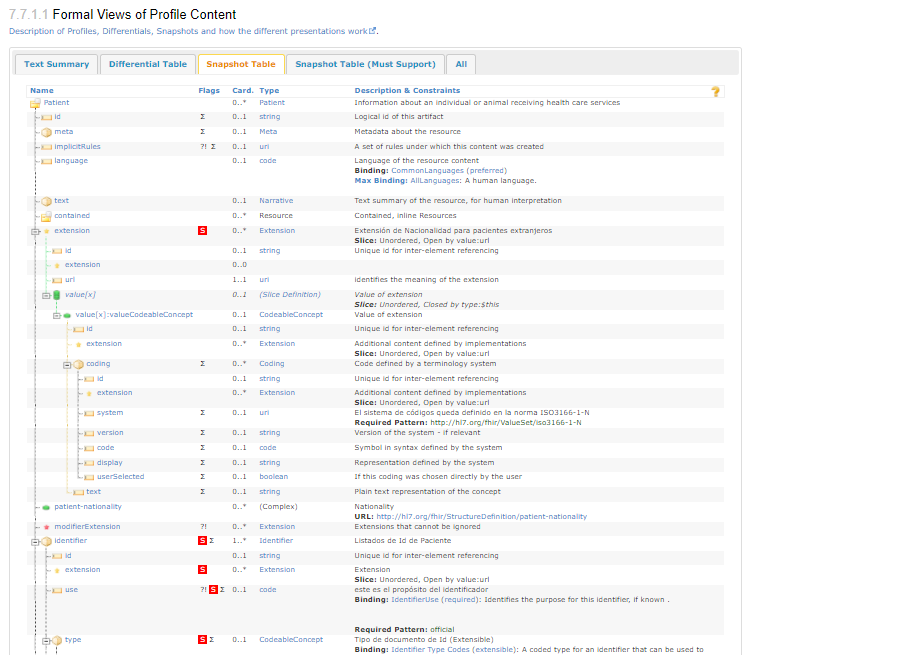Screen dimensions: 900x655
Task: Show the All tab view
Action: [x=461, y=64]
